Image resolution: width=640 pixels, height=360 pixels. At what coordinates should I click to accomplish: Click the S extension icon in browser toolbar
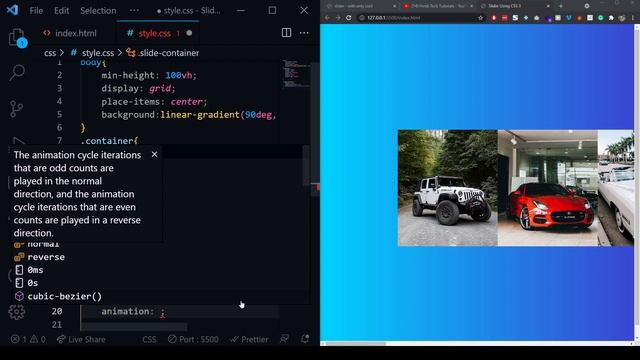click(x=515, y=18)
